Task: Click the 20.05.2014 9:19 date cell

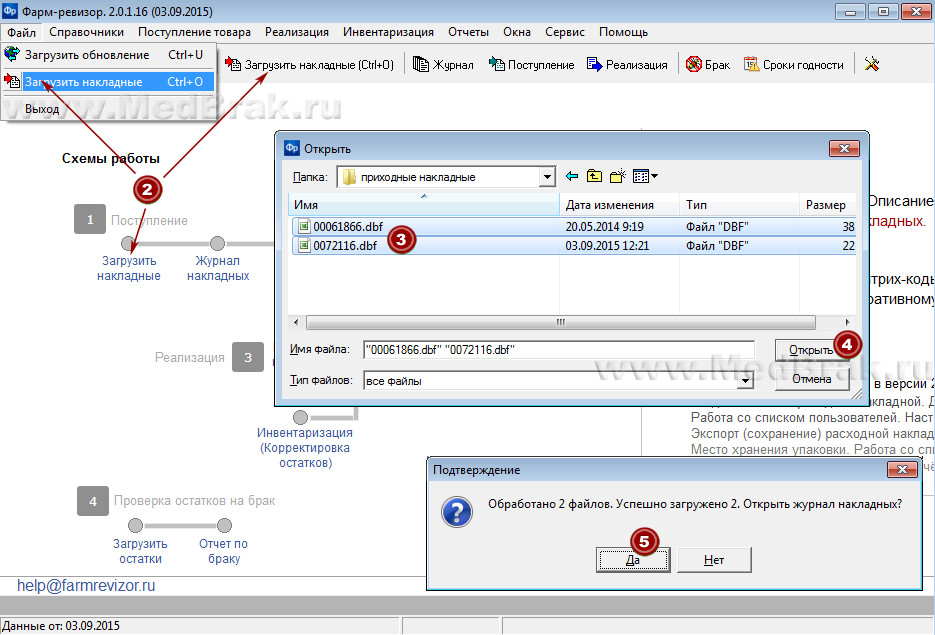Action: click(x=604, y=227)
